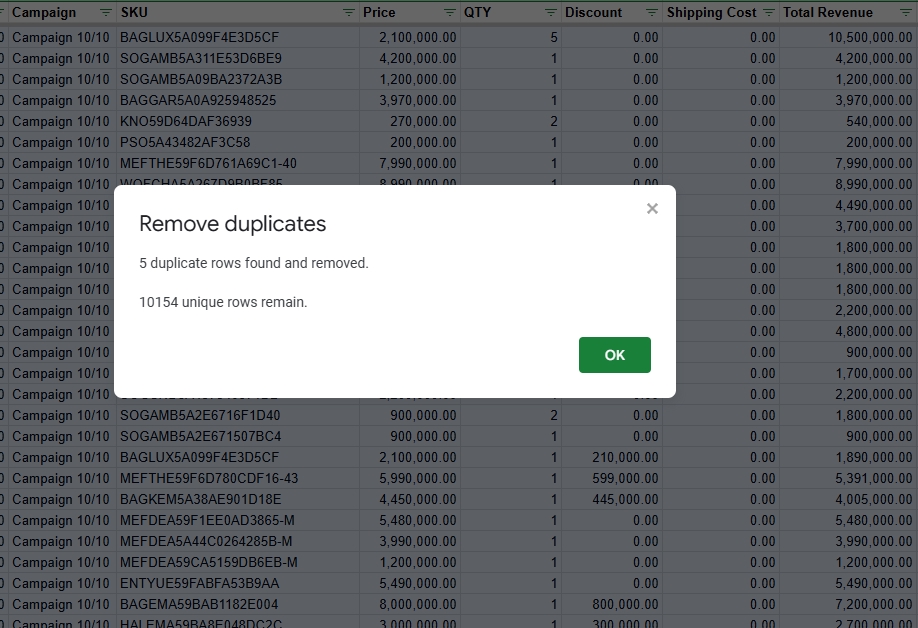Open the Discount column filter
The width and height of the screenshot is (918, 628).
click(652, 12)
